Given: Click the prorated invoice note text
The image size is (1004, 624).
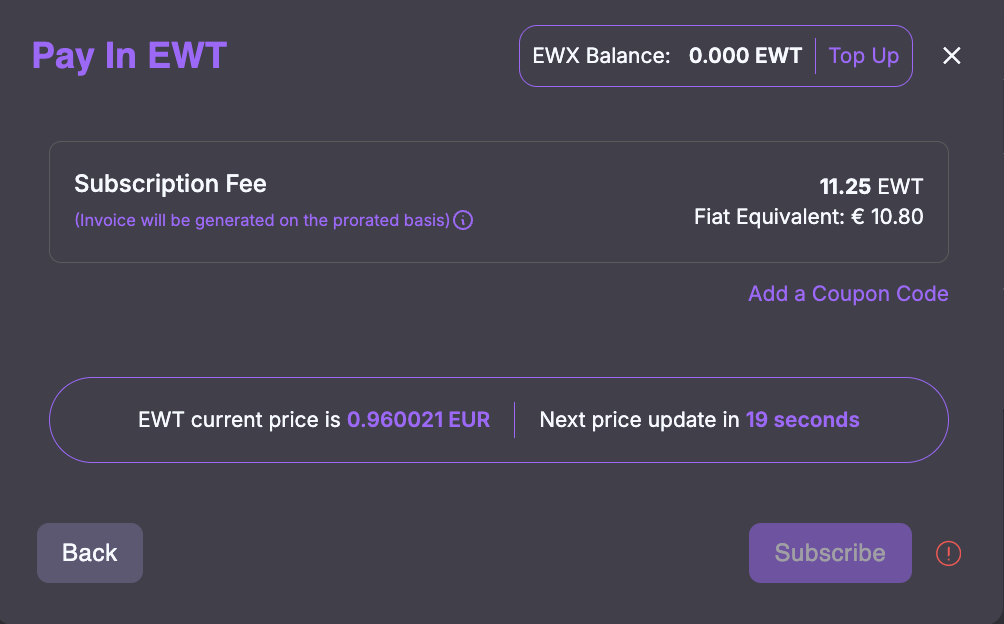Looking at the screenshot, I should point(262,220).
